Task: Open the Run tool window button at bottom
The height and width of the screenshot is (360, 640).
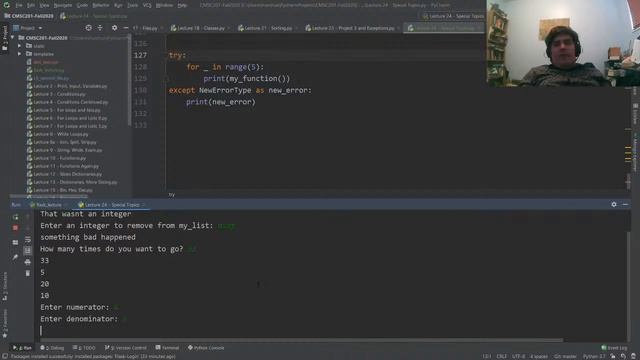Action: [22, 348]
